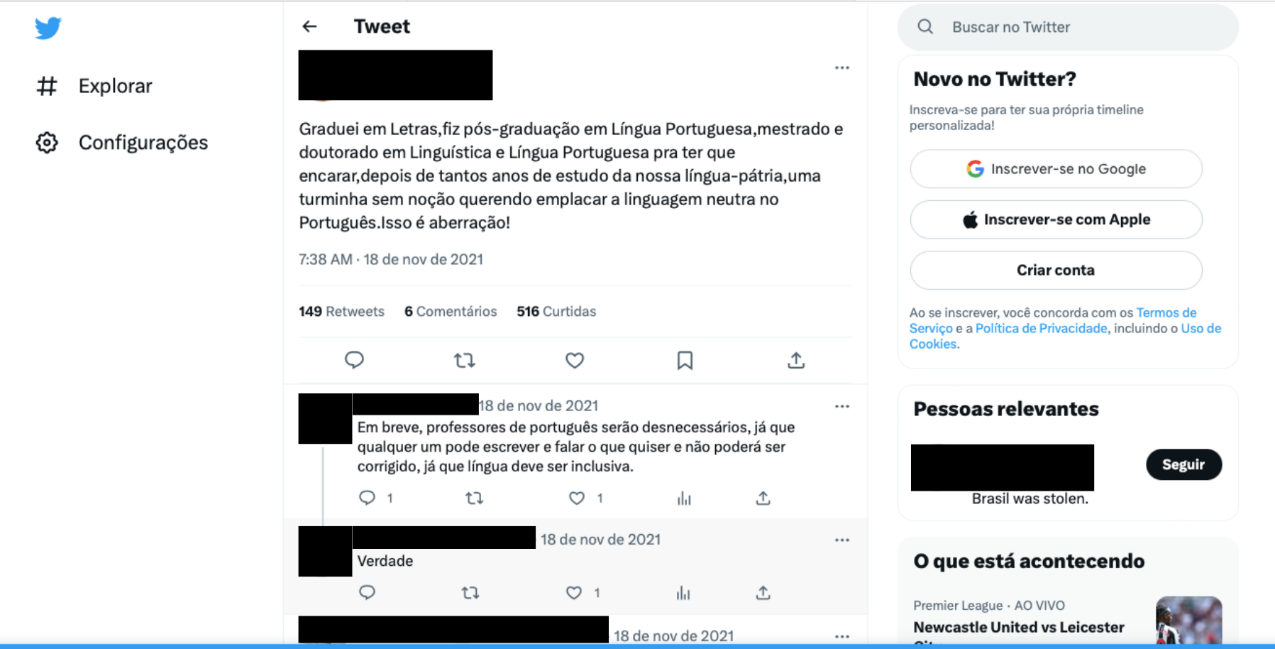Like the 'Verdade' reply
The image size is (1275, 649).
[574, 593]
